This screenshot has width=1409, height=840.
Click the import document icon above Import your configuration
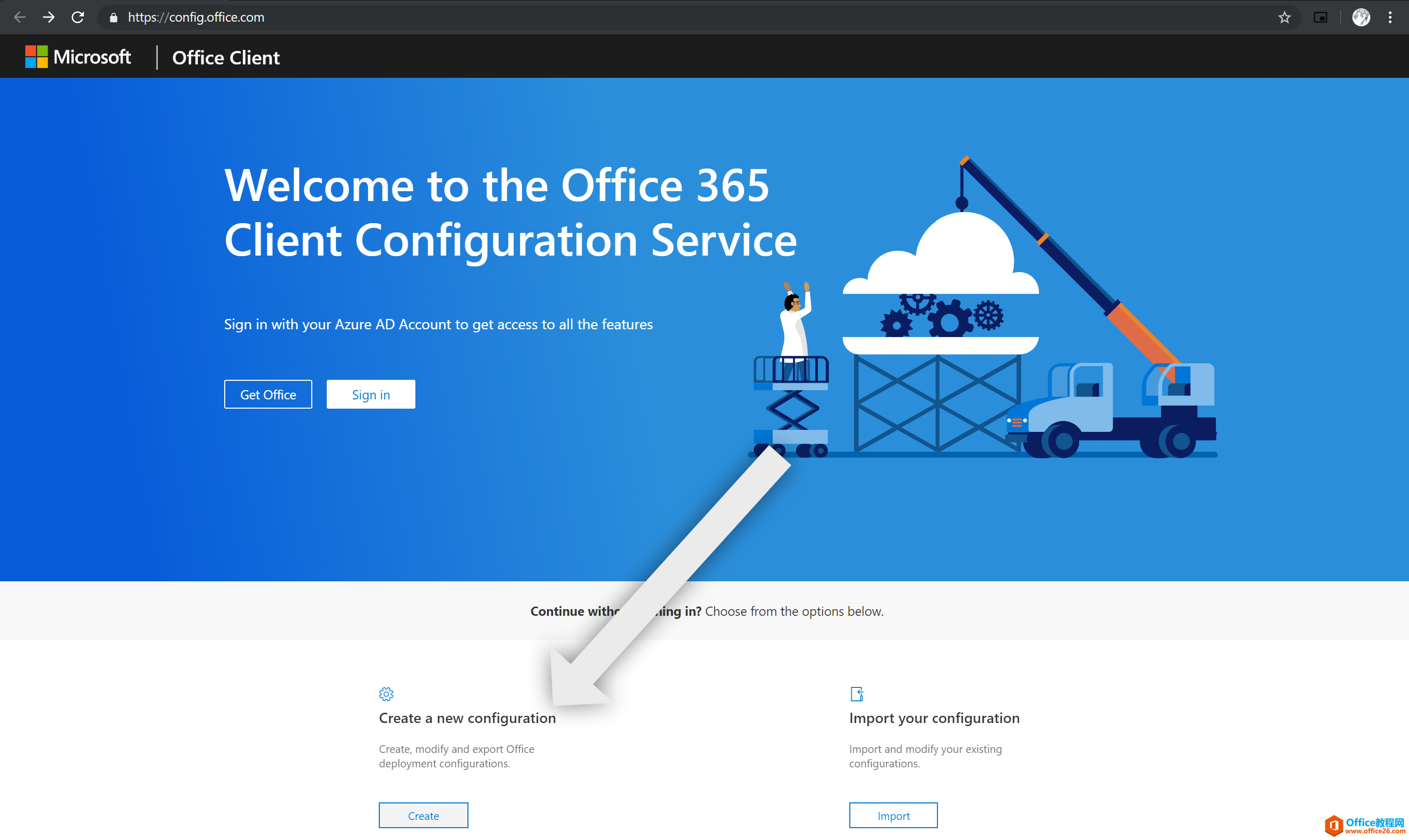point(857,694)
